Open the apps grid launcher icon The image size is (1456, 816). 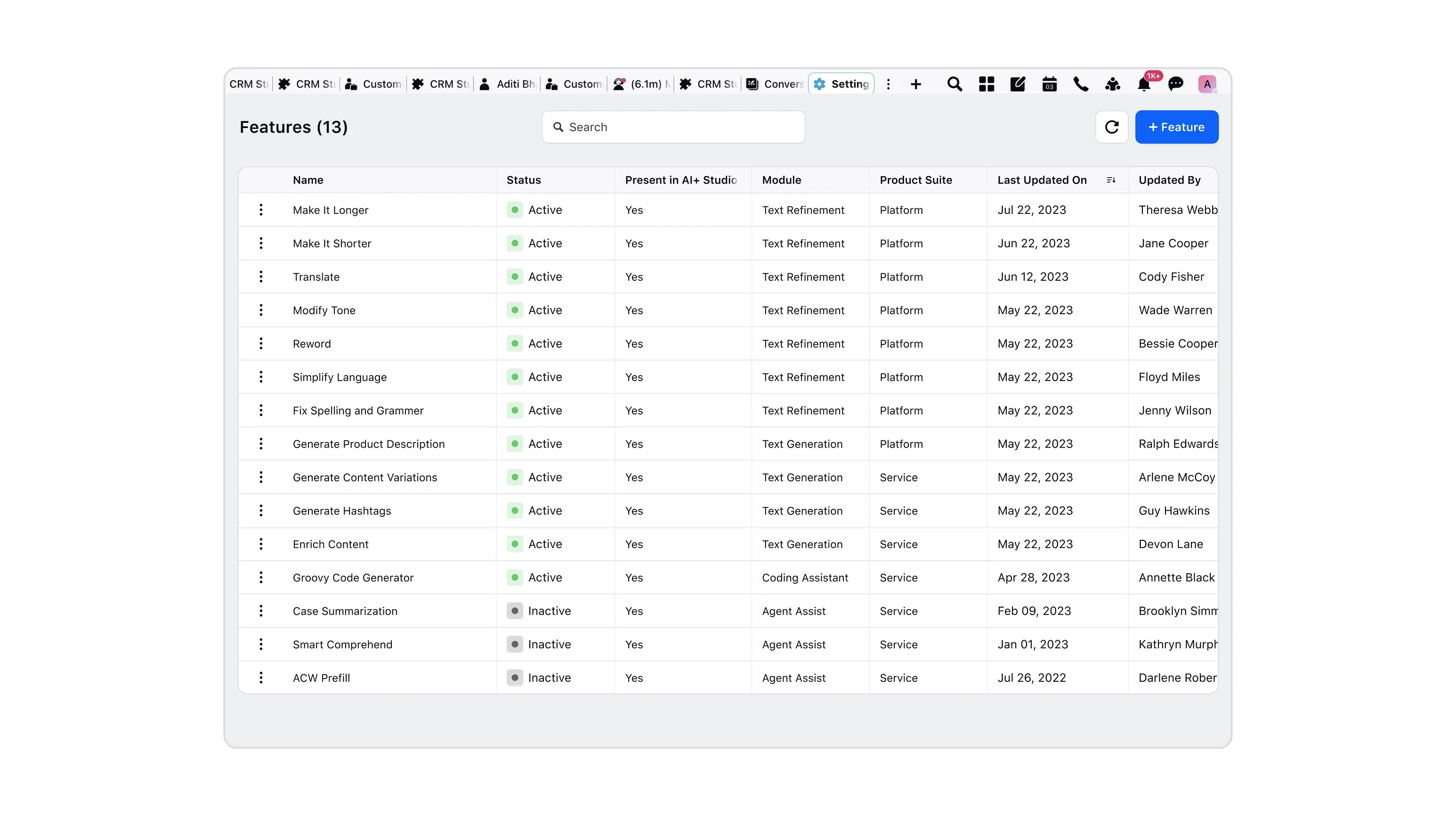[987, 84]
